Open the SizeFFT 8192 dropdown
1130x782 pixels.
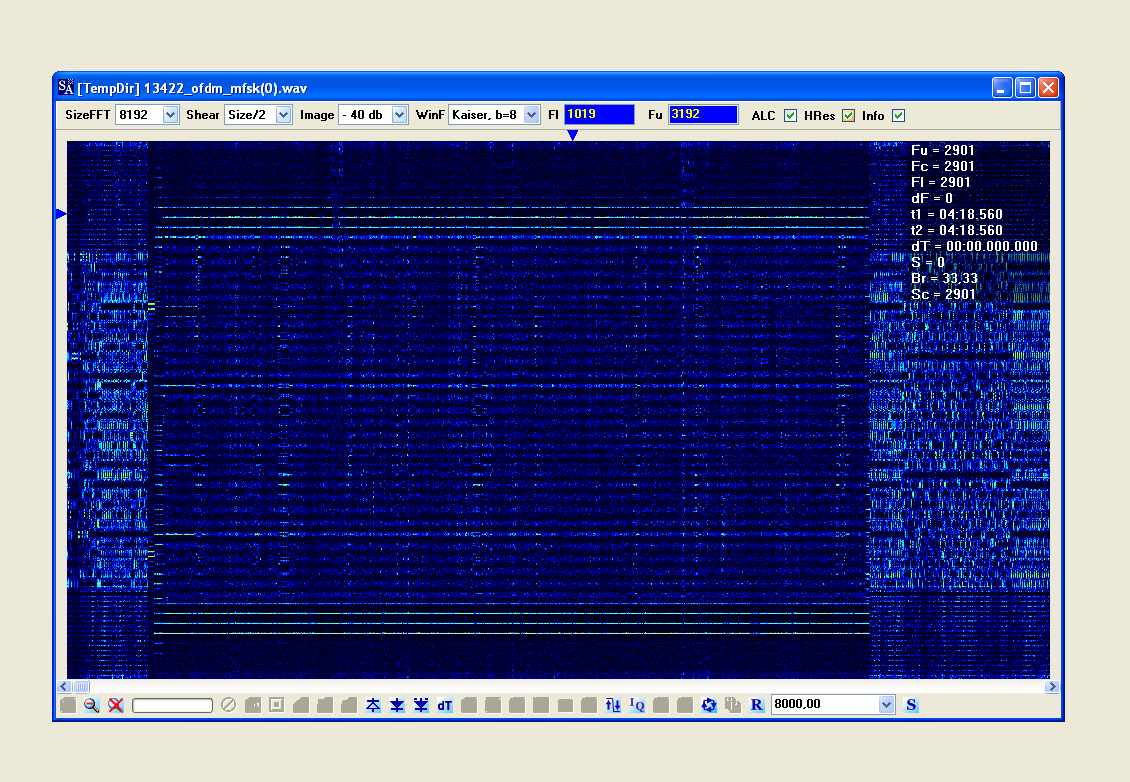click(x=170, y=115)
